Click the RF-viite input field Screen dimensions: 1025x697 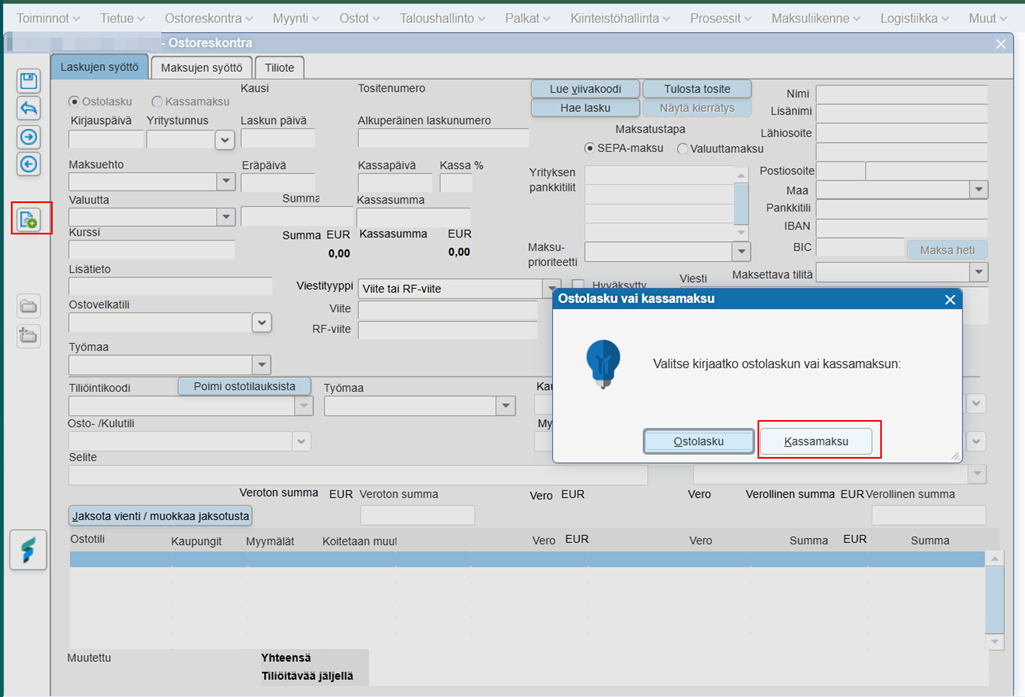click(x=448, y=330)
